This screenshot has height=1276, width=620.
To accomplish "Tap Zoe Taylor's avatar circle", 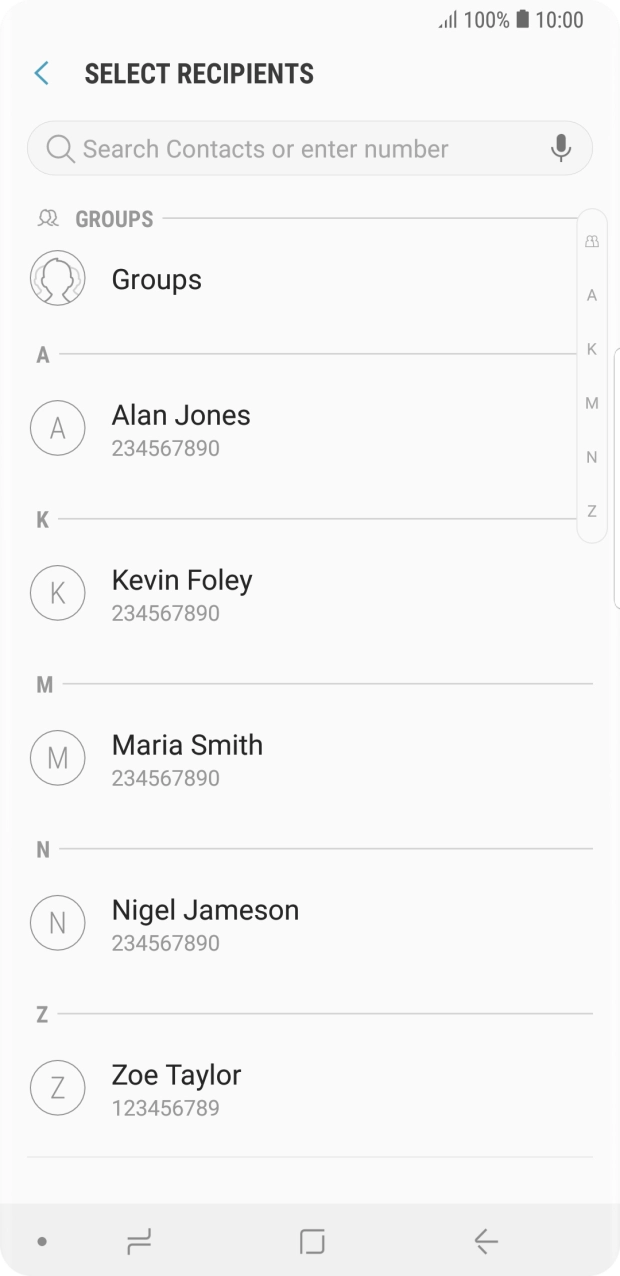I will 57,1087.
